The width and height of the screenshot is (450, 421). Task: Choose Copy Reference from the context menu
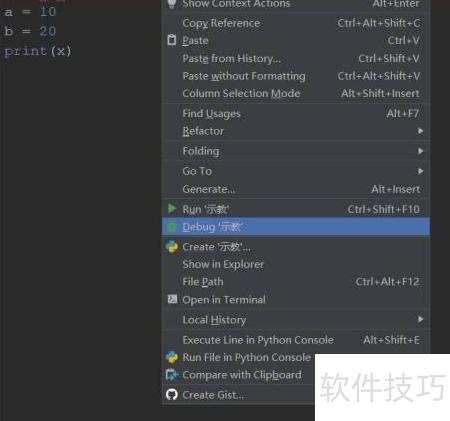click(296, 23)
